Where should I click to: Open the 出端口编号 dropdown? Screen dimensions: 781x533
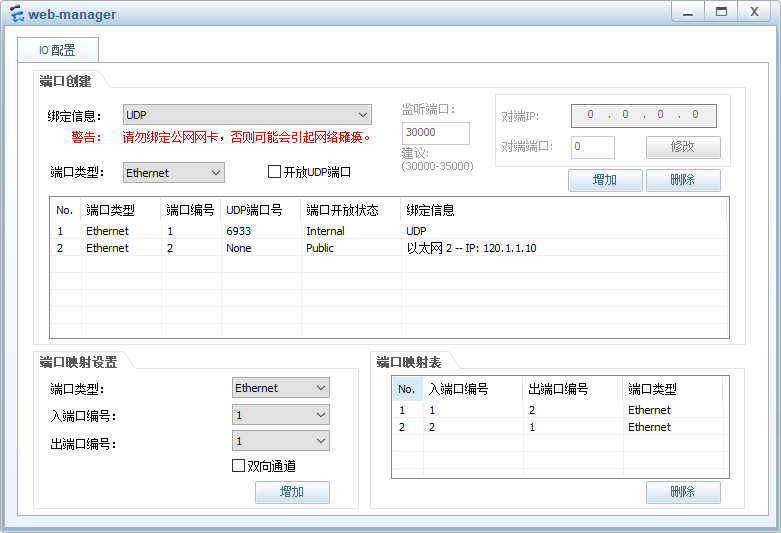[x=281, y=441]
